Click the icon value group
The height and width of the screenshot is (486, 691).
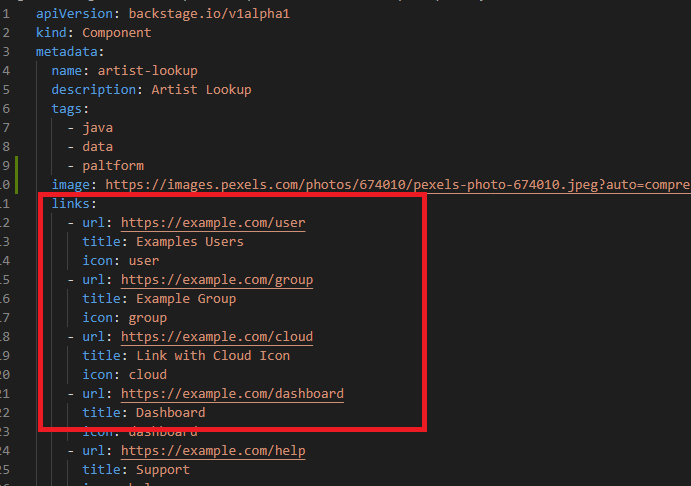point(148,318)
